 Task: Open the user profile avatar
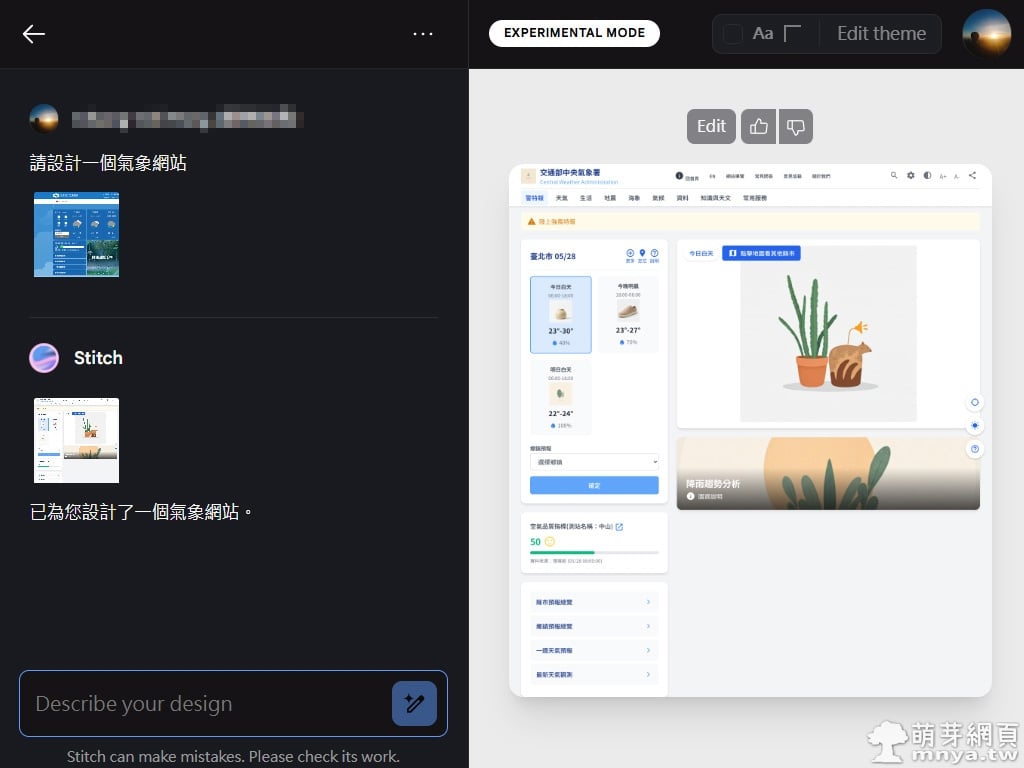[x=986, y=34]
